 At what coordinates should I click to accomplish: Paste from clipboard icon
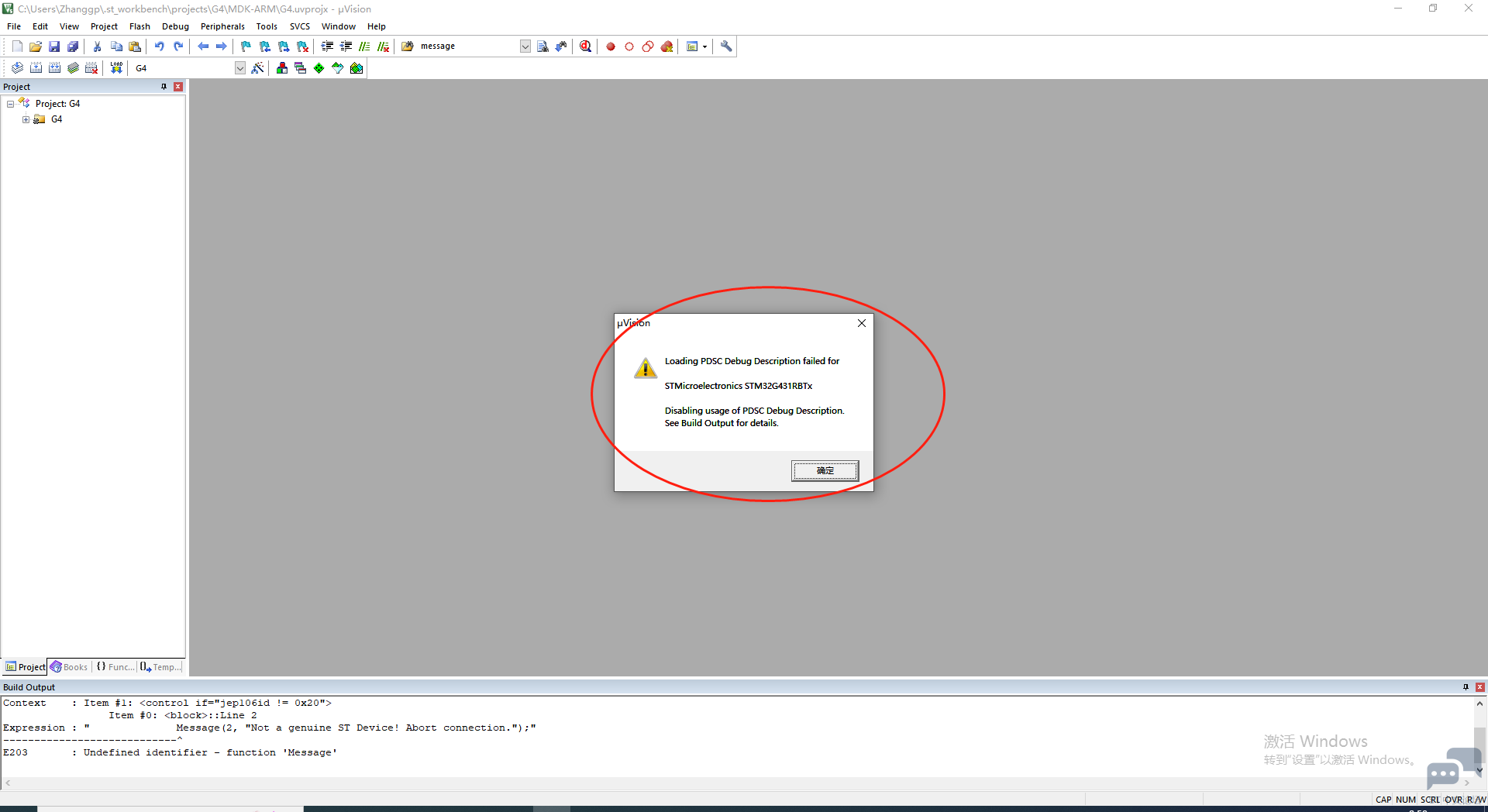135,46
